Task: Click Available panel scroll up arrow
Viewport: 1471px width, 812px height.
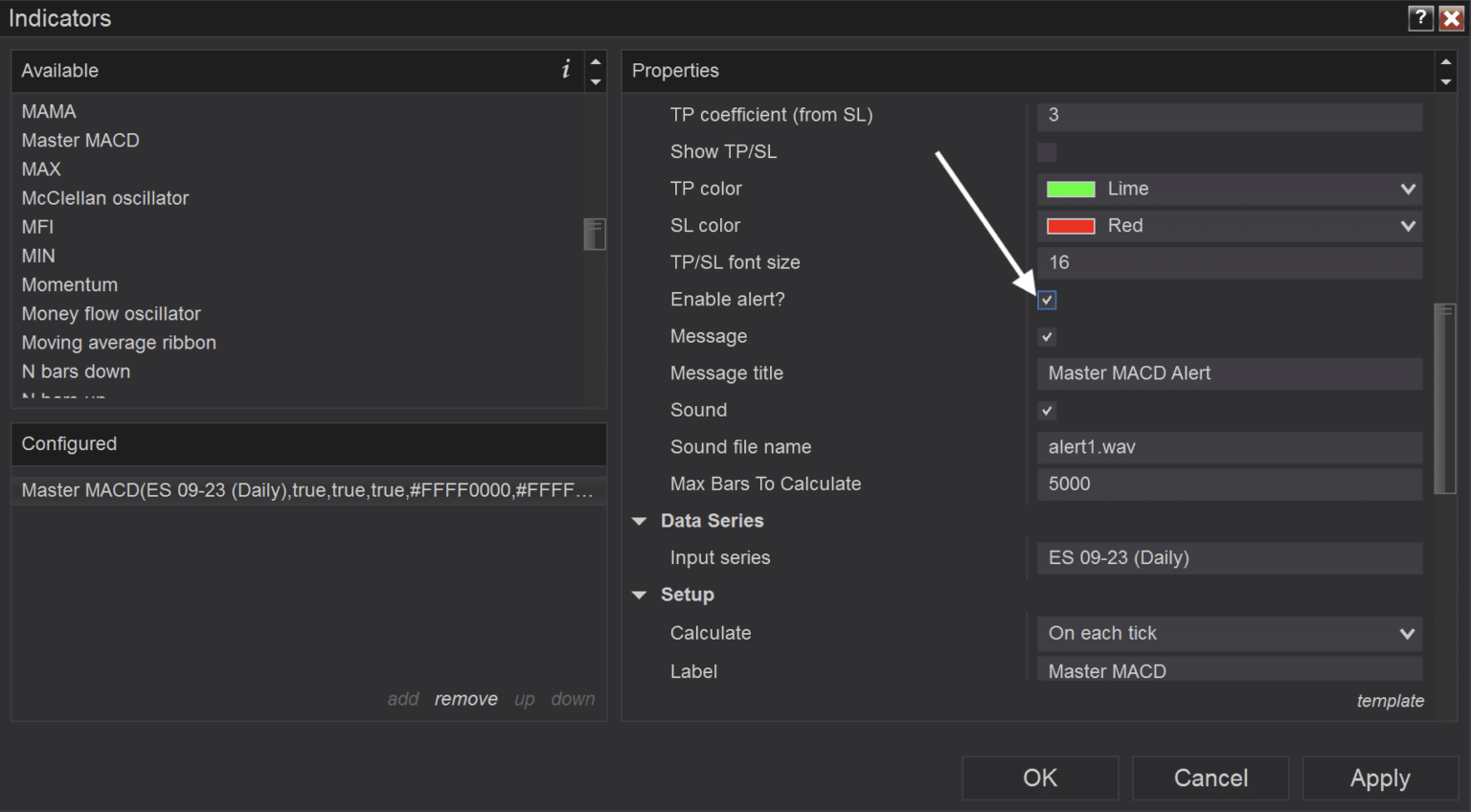Action: 596,61
